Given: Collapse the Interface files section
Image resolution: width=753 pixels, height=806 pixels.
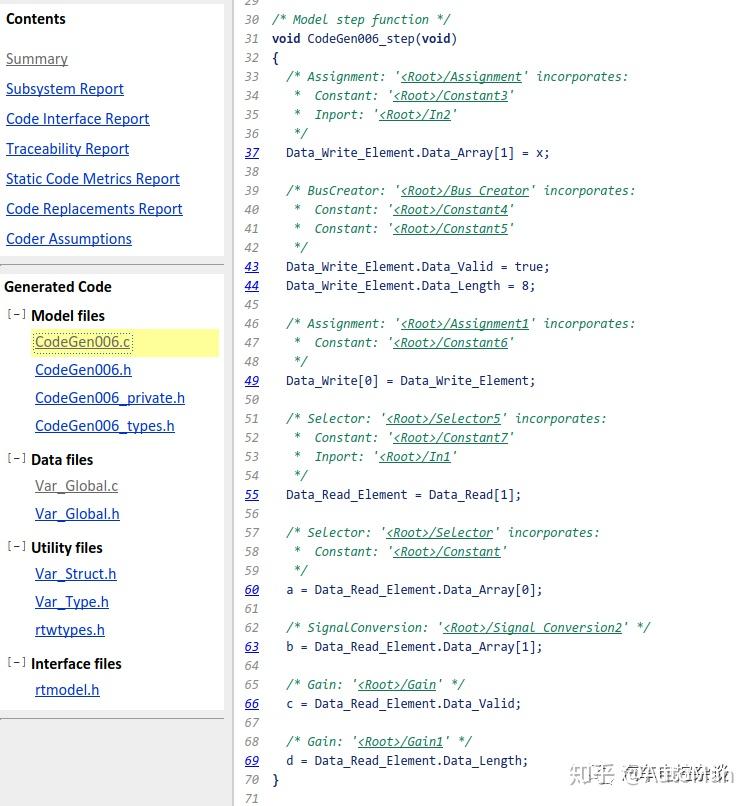Looking at the screenshot, I should coord(16,663).
